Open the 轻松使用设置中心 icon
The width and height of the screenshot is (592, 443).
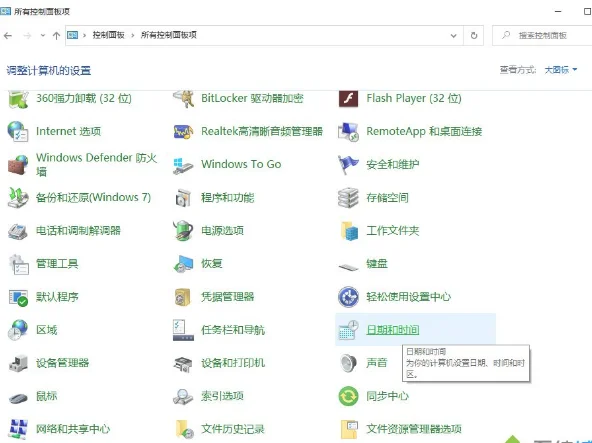tap(348, 297)
